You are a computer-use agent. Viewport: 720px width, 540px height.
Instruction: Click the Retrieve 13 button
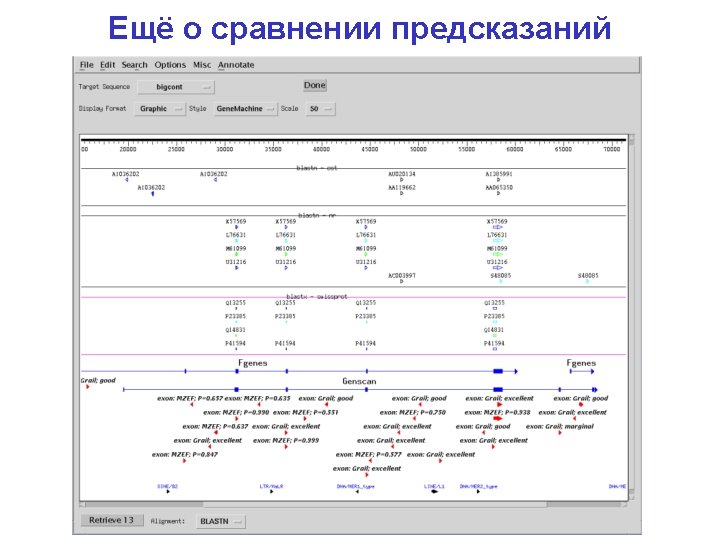click(111, 520)
